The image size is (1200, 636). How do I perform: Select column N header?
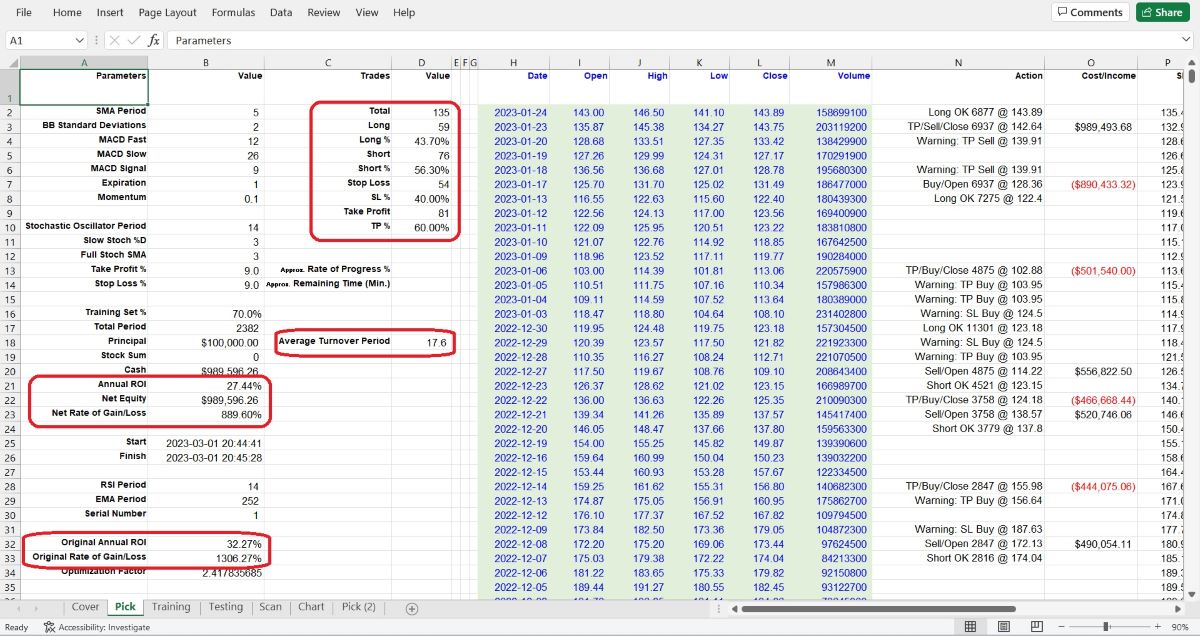[x=958, y=63]
